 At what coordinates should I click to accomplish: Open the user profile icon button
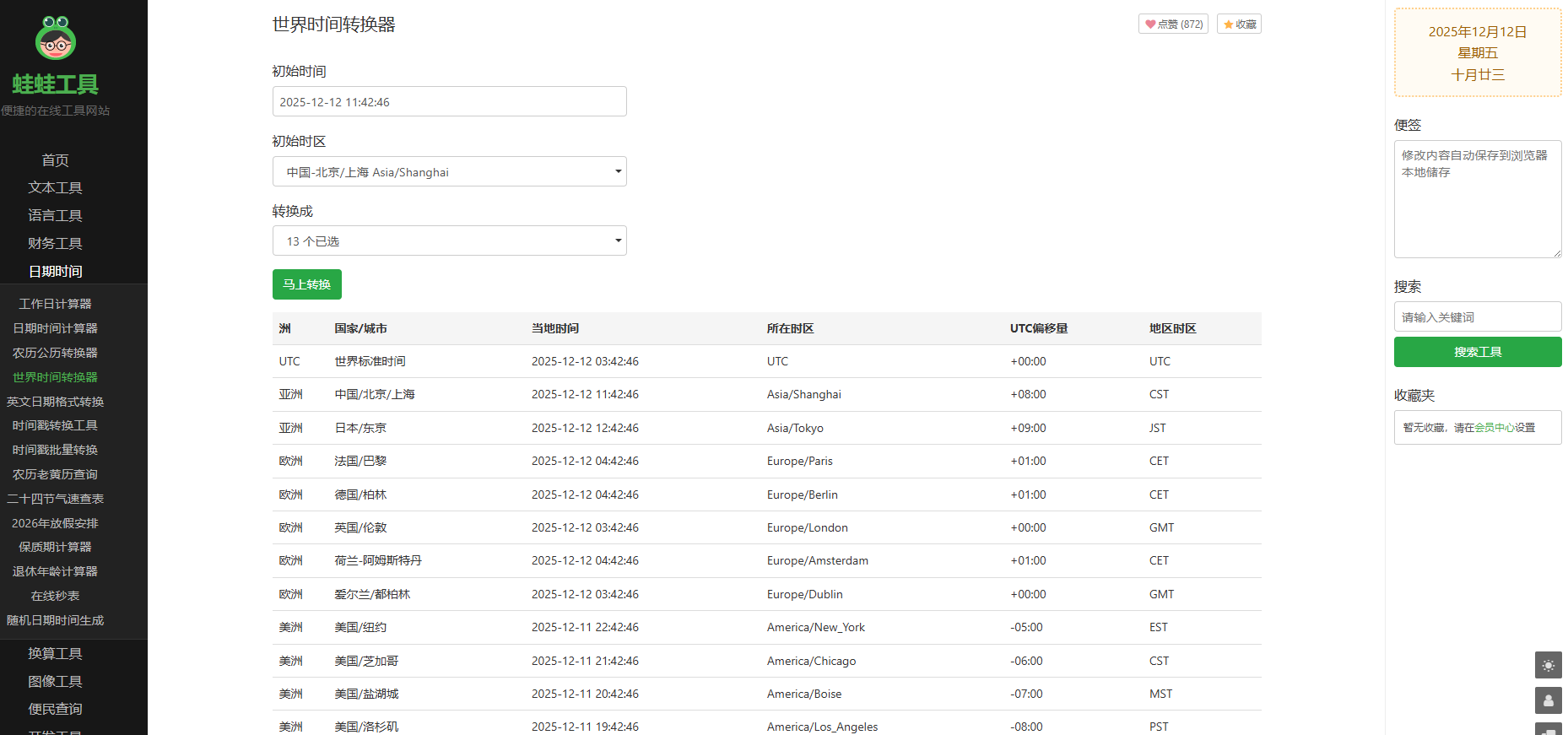(x=1548, y=700)
